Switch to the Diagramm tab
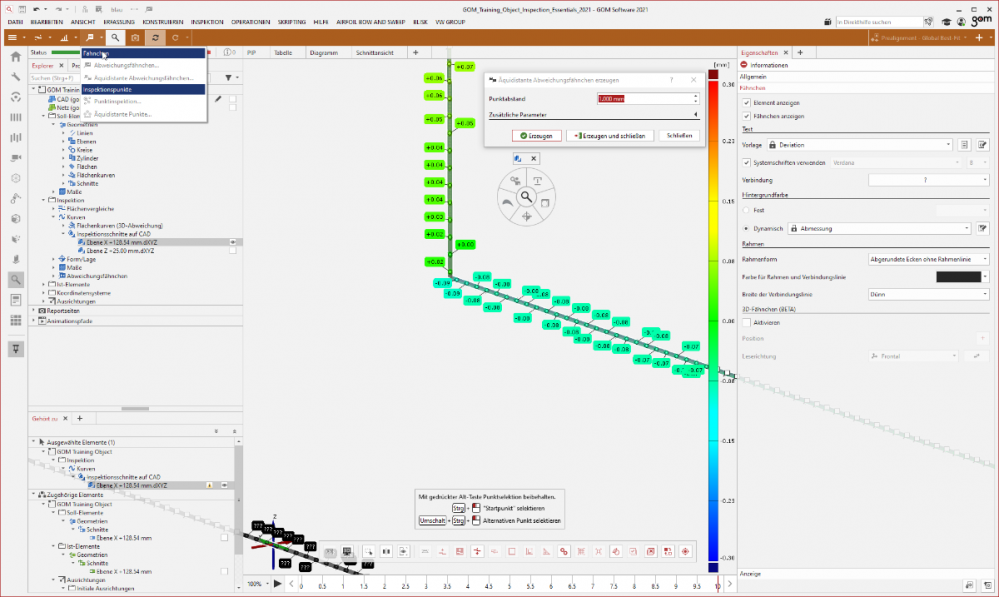 324,53
